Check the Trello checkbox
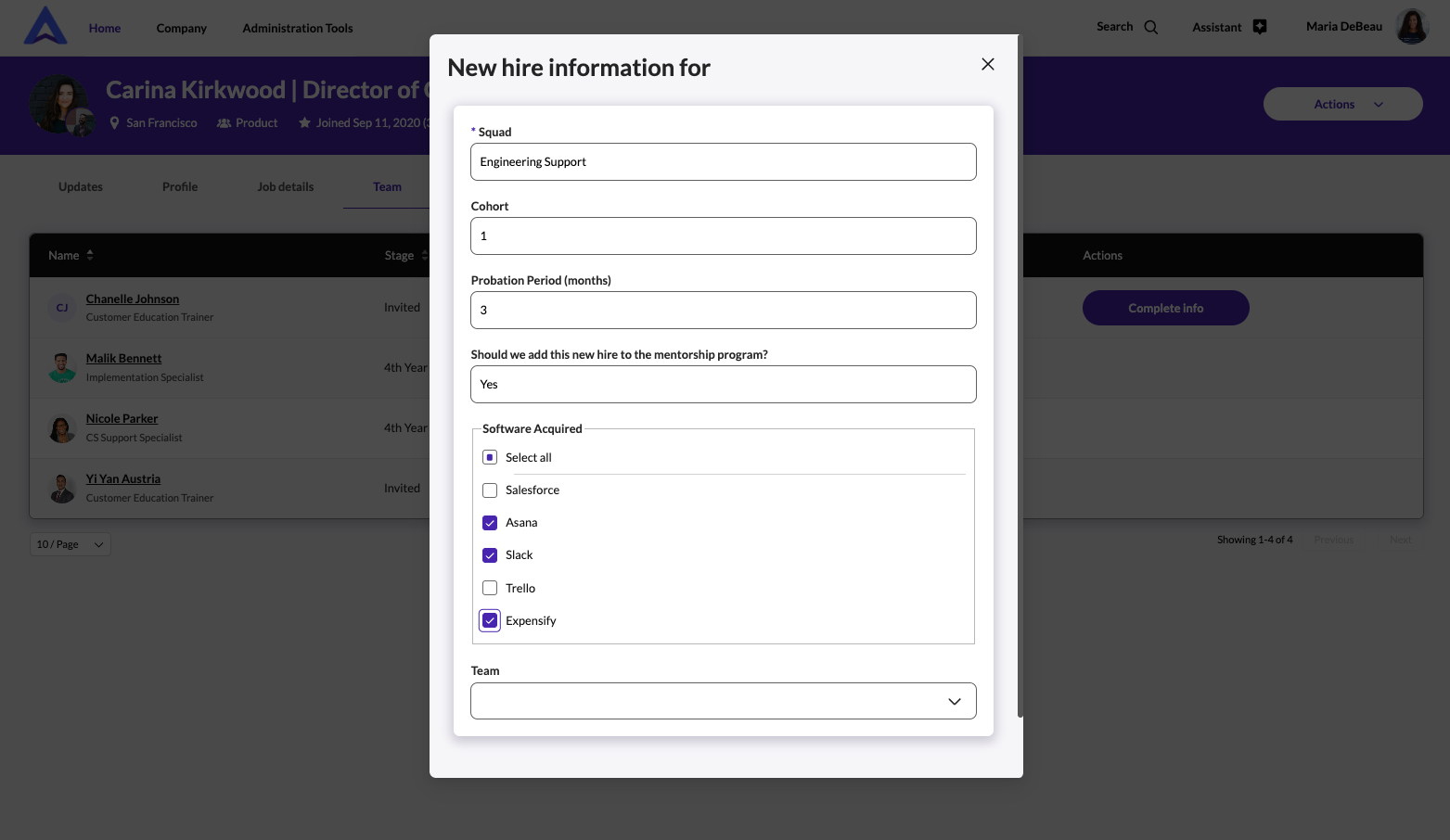Image resolution: width=1450 pixels, height=840 pixels. [x=490, y=588]
